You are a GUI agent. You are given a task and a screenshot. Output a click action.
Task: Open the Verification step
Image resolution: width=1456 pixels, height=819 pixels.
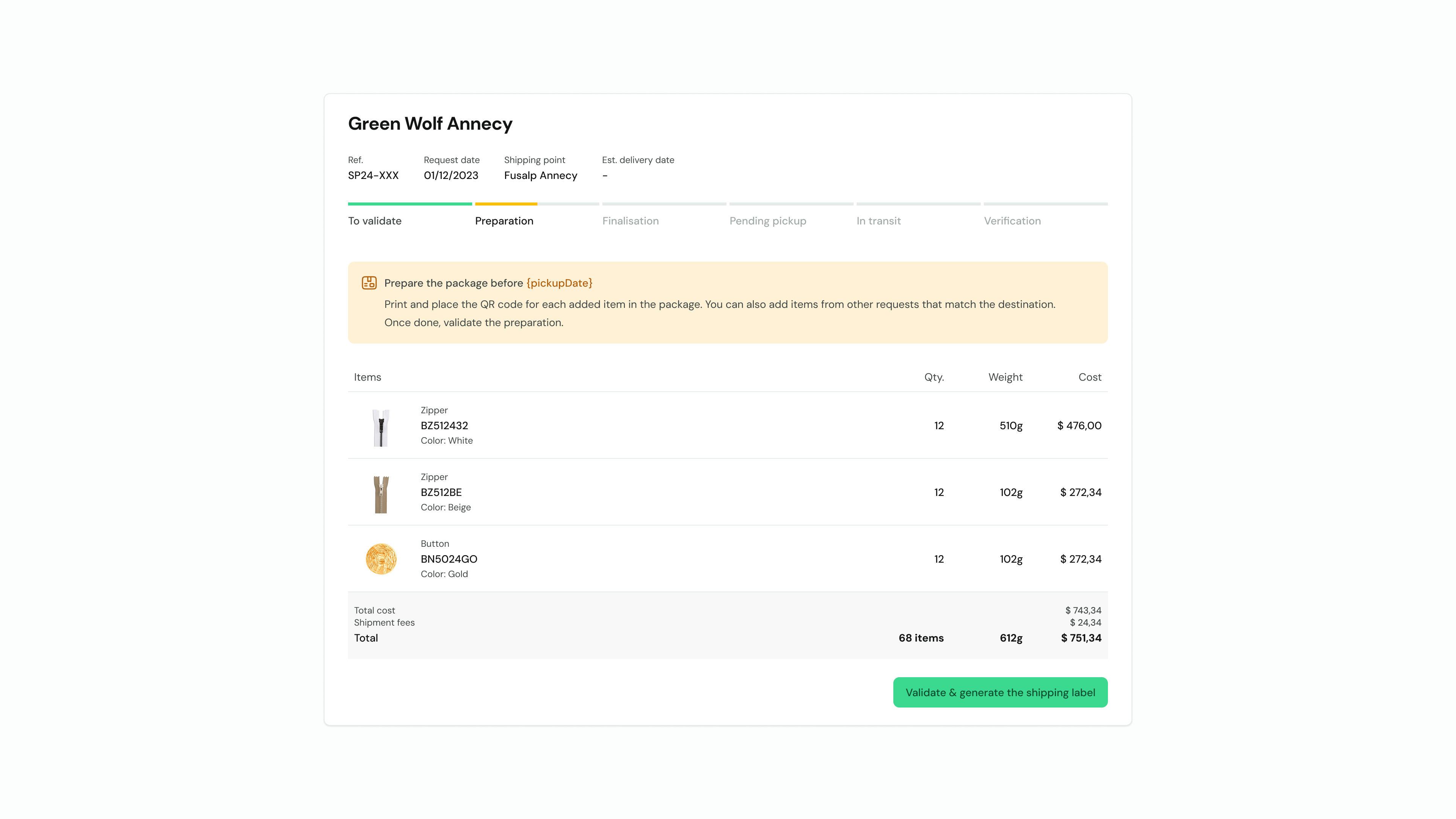pyautogui.click(x=1012, y=221)
